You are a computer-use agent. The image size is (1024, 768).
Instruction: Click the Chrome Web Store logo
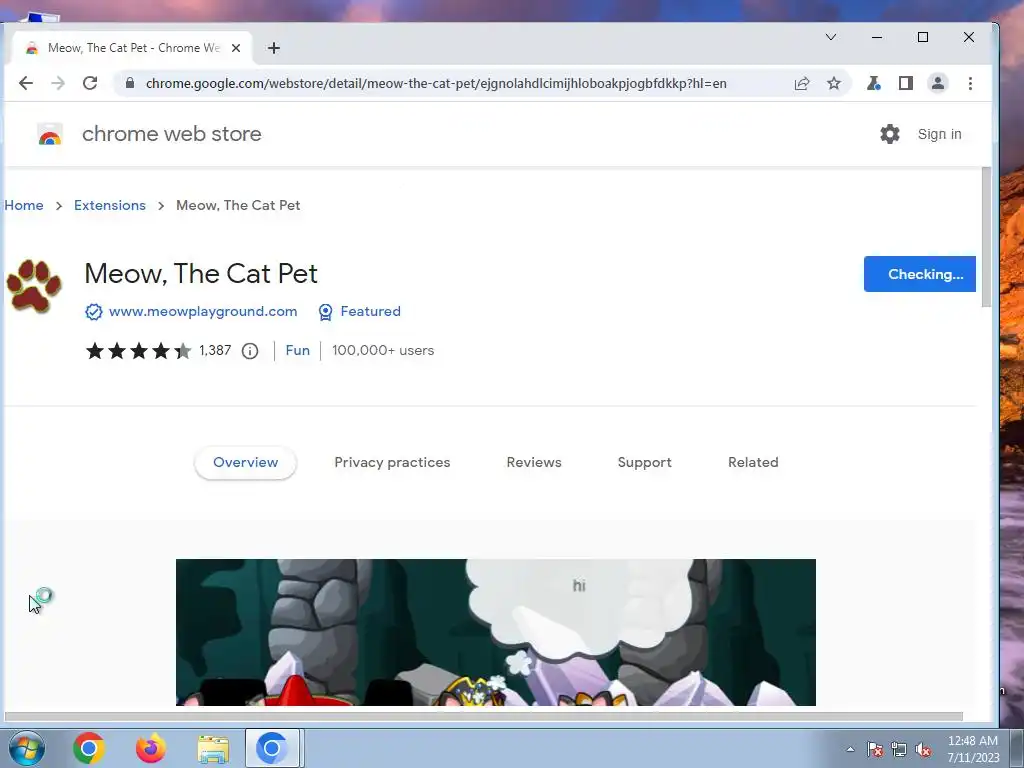50,134
